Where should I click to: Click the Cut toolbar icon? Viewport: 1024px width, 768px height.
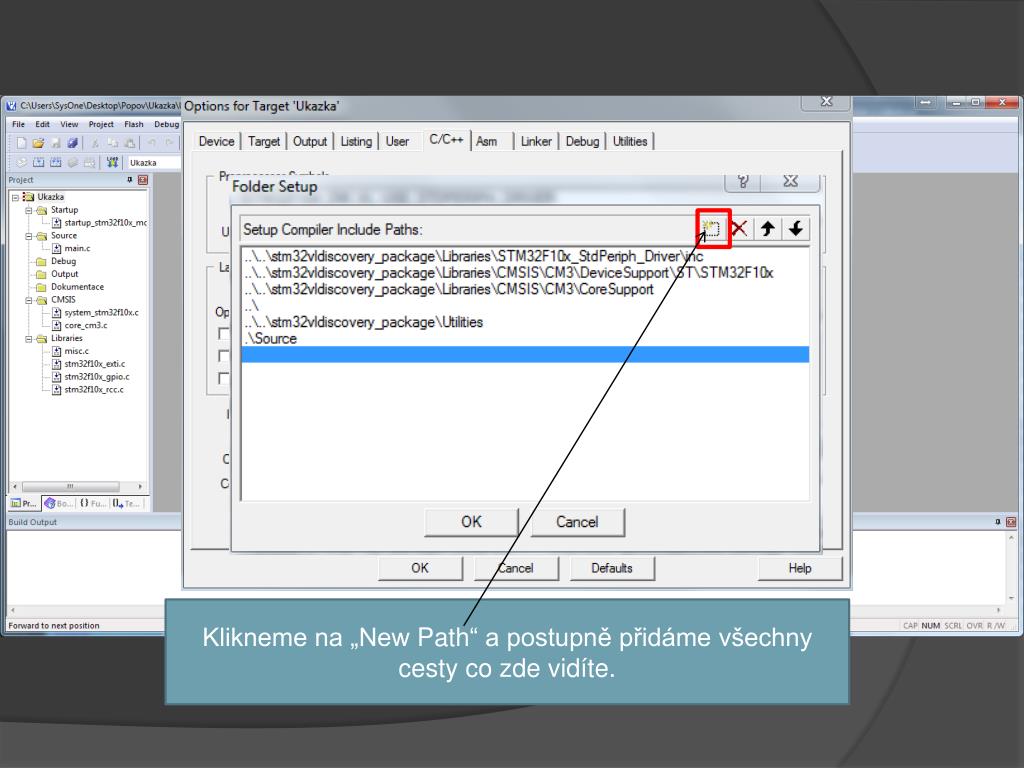pos(95,143)
